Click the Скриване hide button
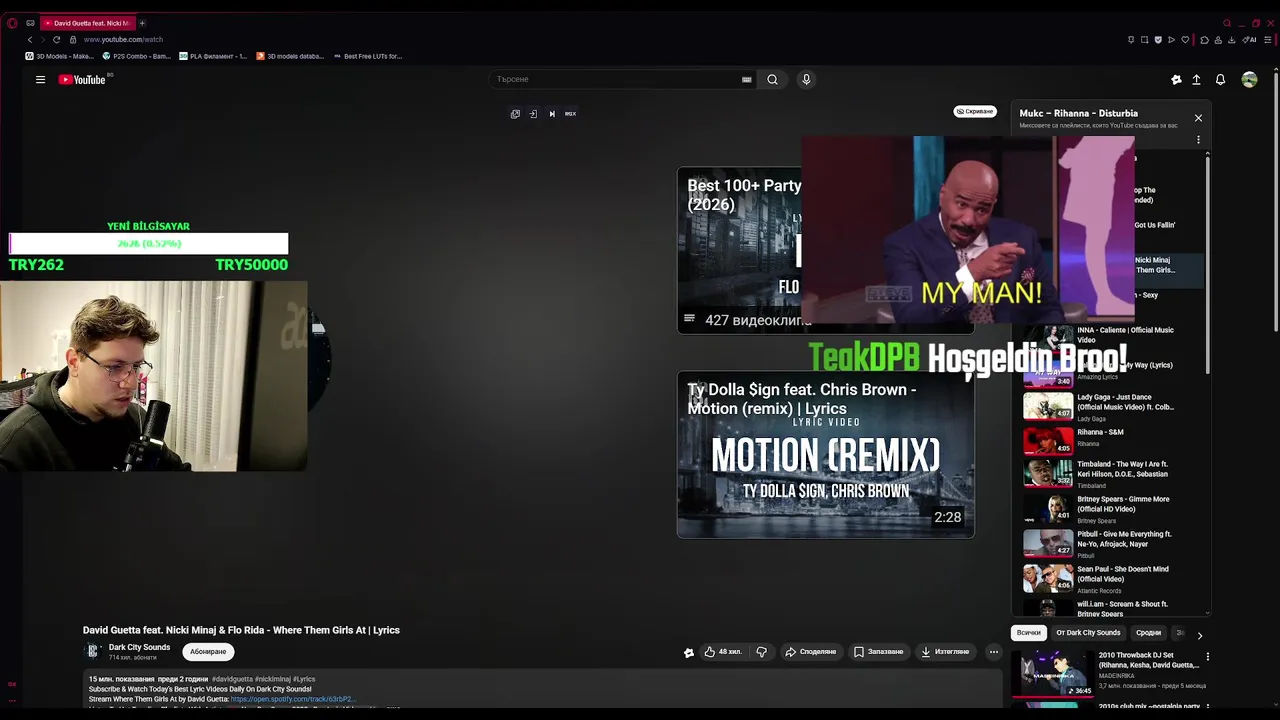The height and width of the screenshot is (720, 1280). (x=974, y=112)
